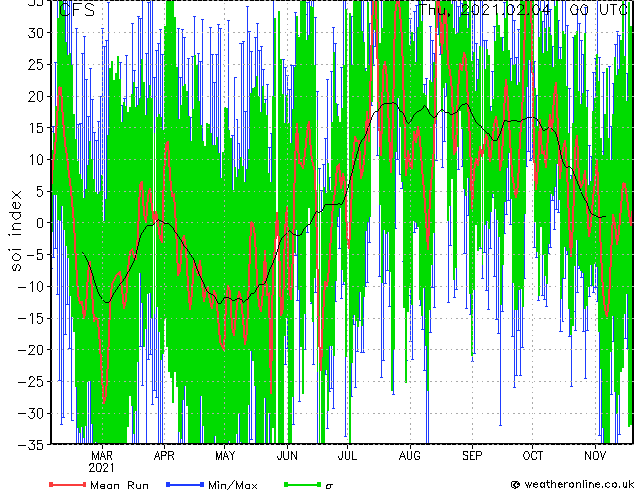
Task: Click the -20 y-axis value
Action: click(x=31, y=350)
